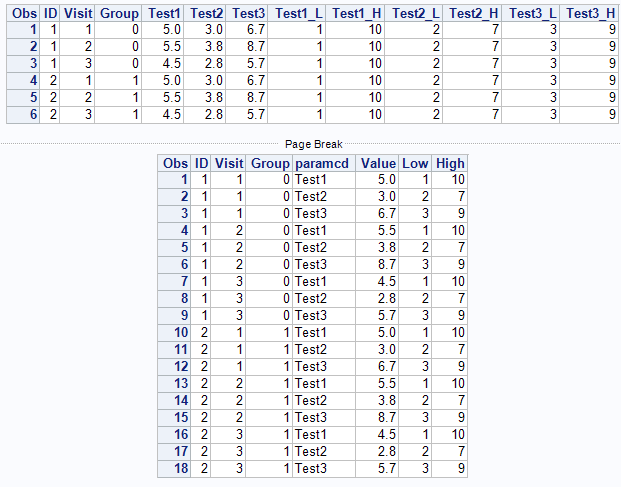Click Obs row number 12
The height and width of the screenshot is (487, 621).
[175, 366]
